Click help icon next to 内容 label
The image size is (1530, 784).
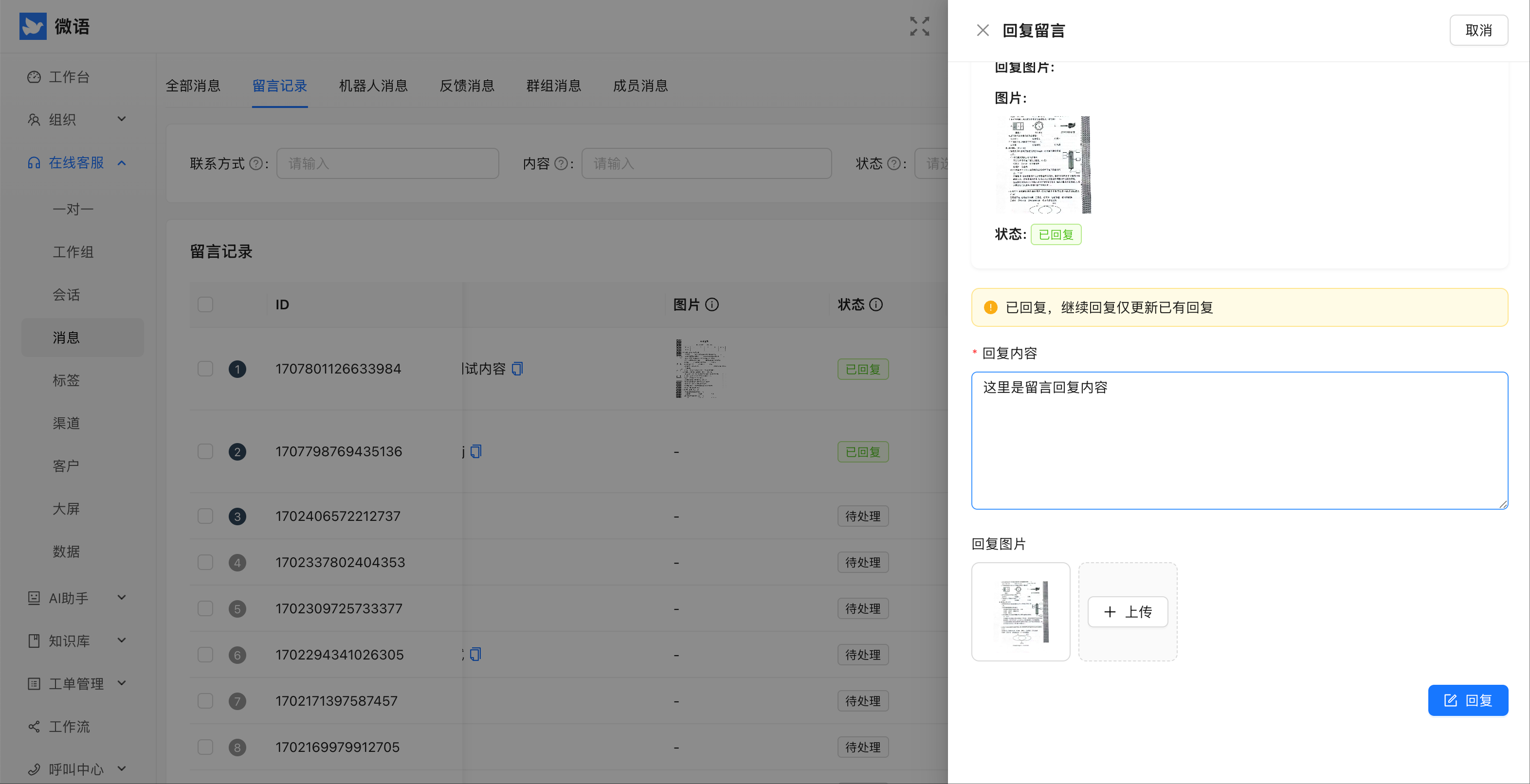(x=561, y=163)
